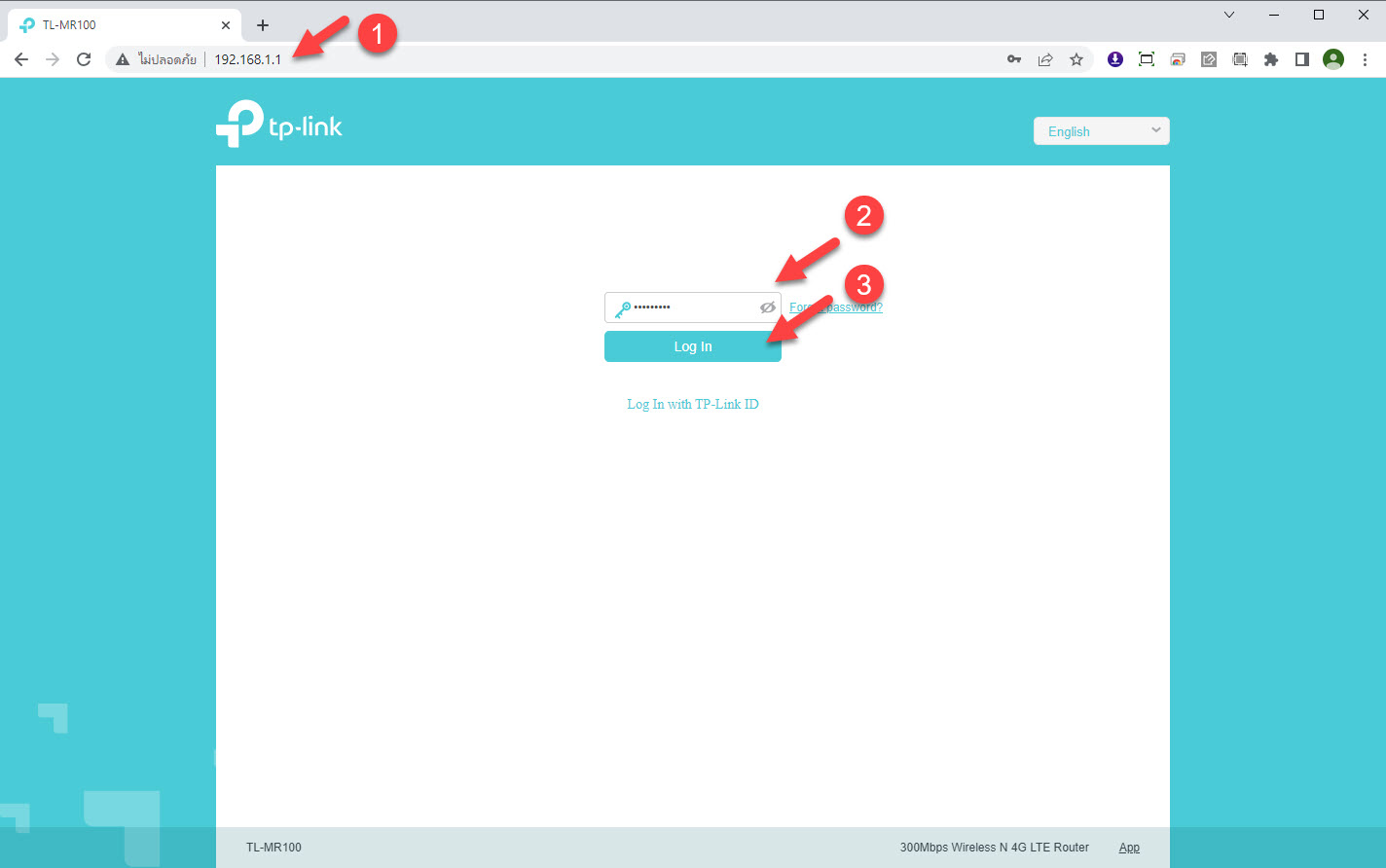Viewport: 1386px width, 868px height.
Task: Open the purple download extension
Action: [x=1115, y=59]
